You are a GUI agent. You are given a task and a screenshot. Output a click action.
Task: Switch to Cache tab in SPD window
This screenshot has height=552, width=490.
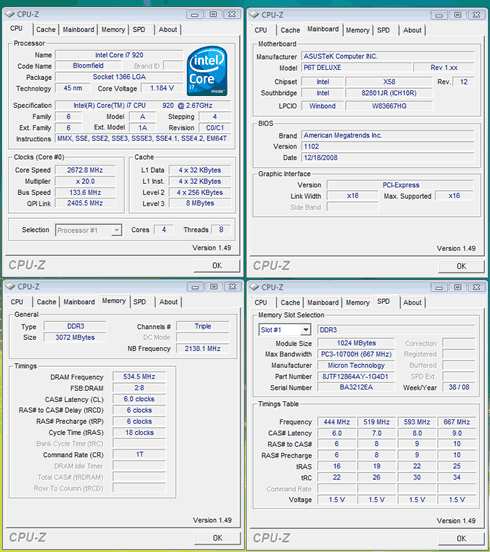(x=290, y=303)
